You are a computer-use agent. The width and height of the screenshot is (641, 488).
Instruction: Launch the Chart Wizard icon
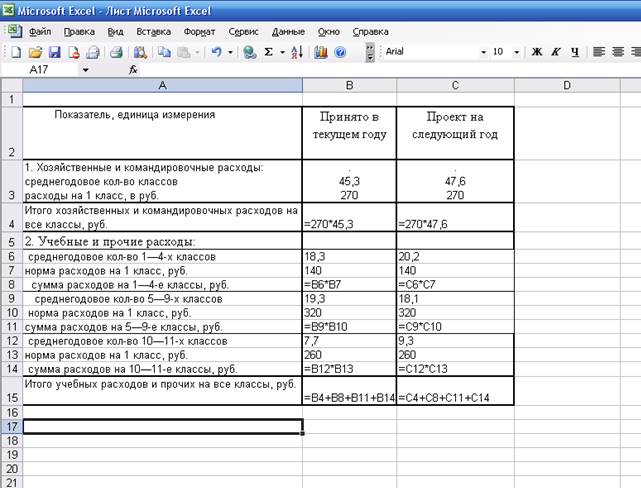point(321,52)
